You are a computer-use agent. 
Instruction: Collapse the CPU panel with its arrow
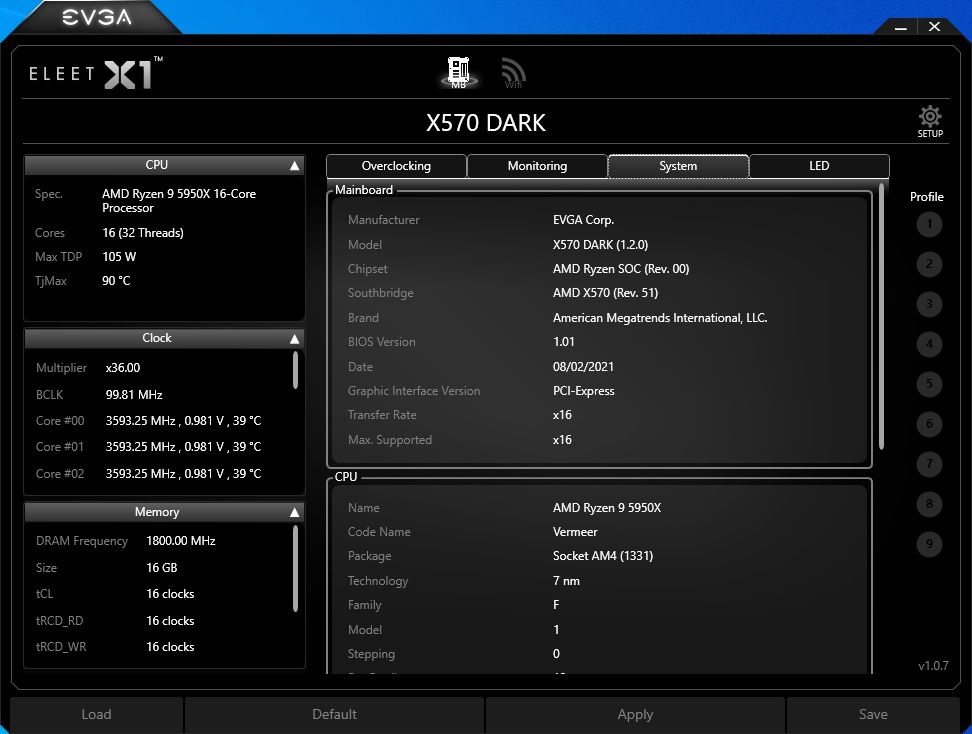coord(294,166)
